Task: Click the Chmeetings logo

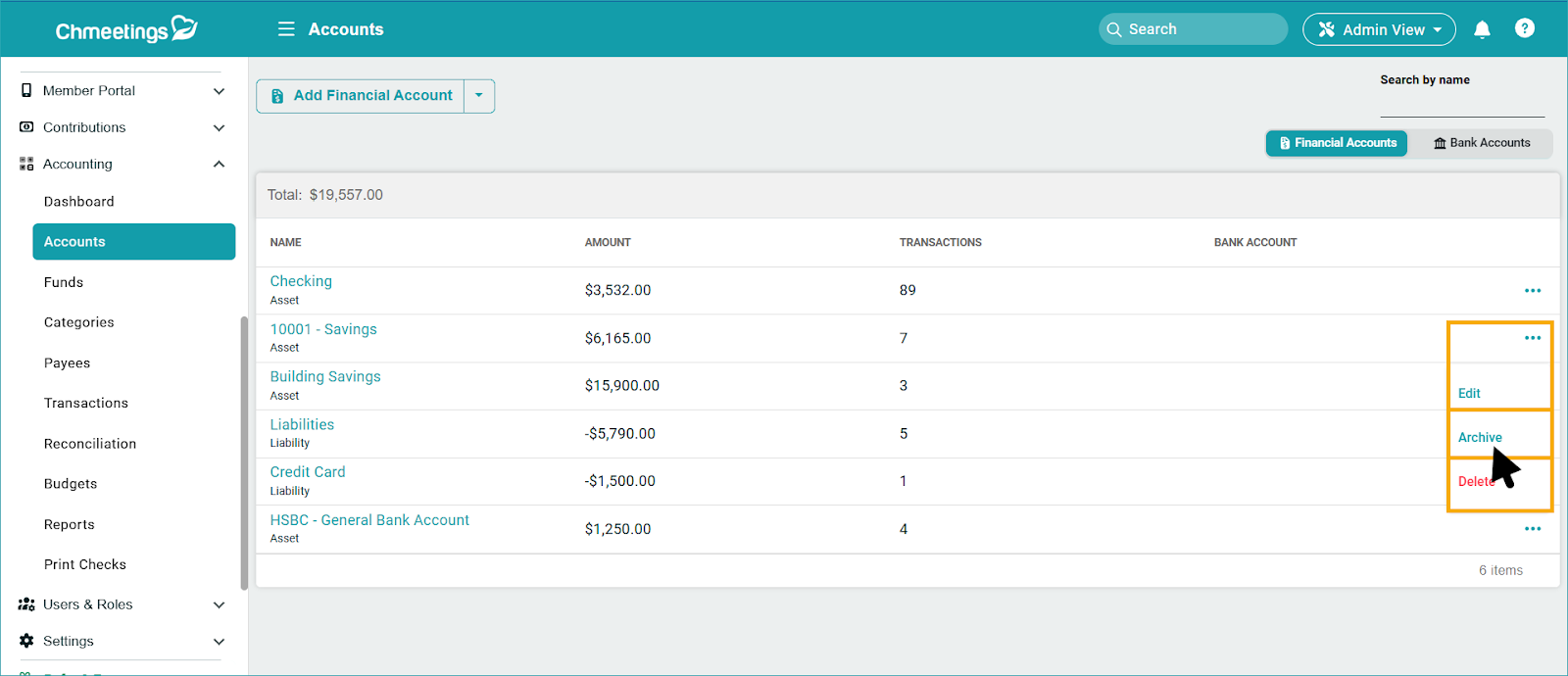Action: pyautogui.click(x=125, y=29)
